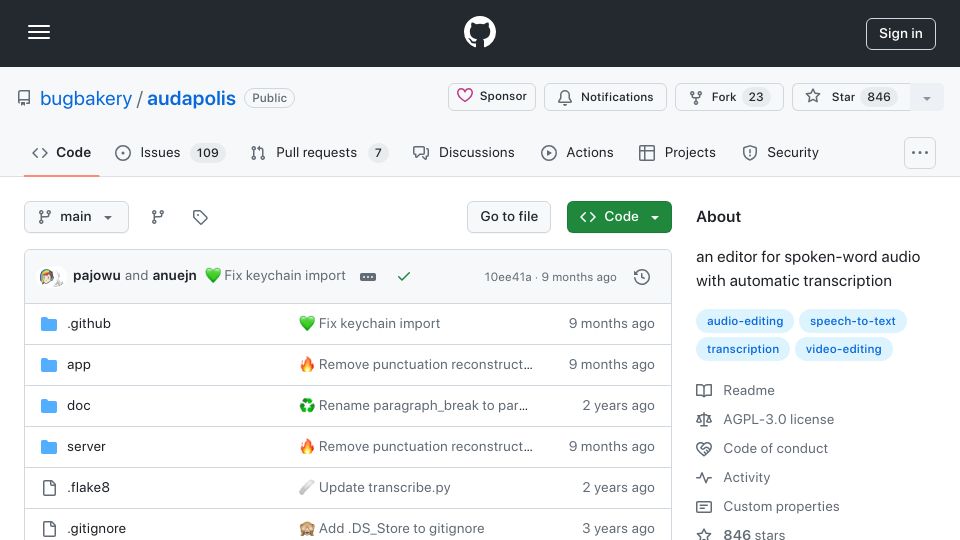Image resolution: width=960 pixels, height=540 pixels.
Task: Open the Notifications button
Action: click(605, 97)
